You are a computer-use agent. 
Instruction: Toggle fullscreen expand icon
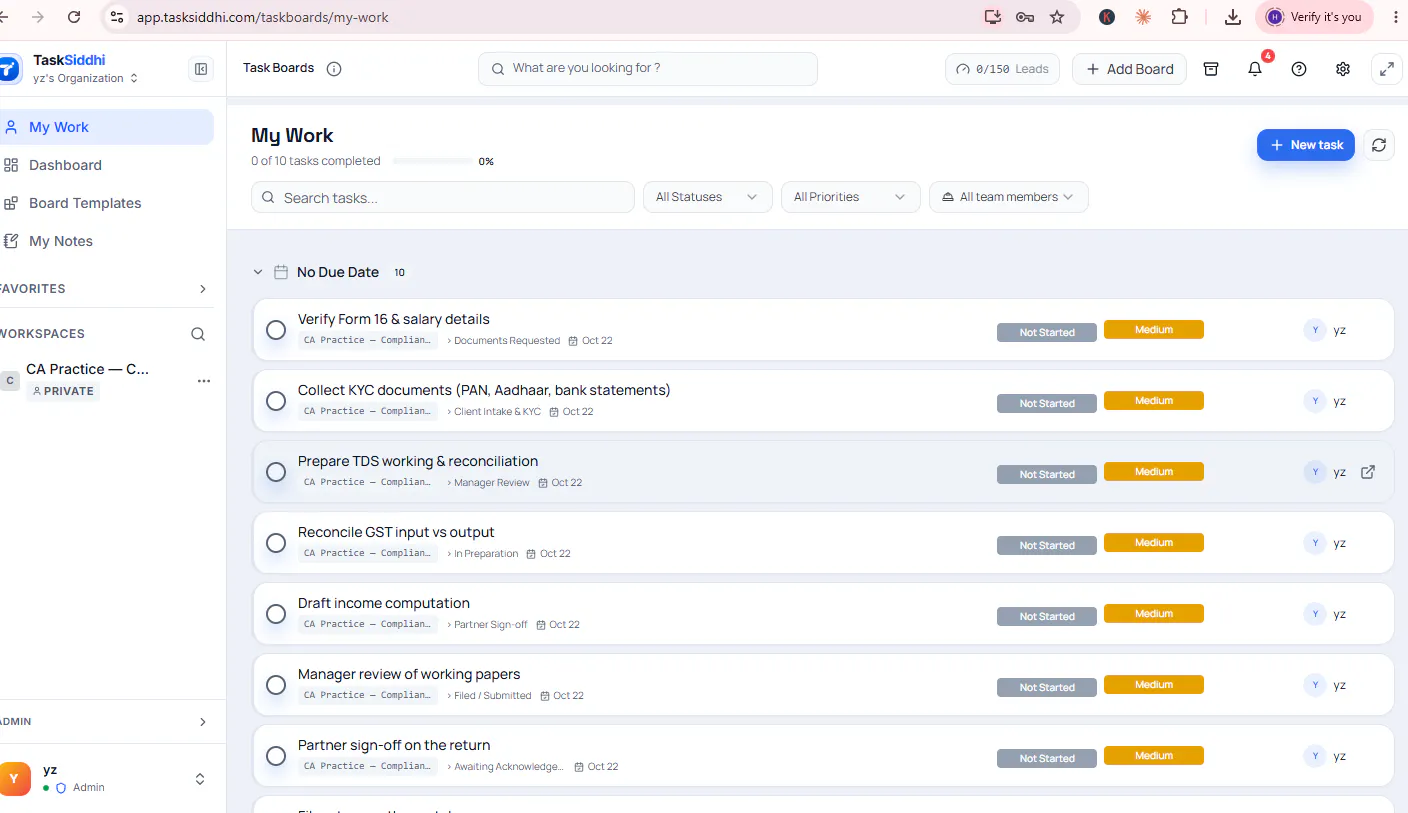point(1387,69)
